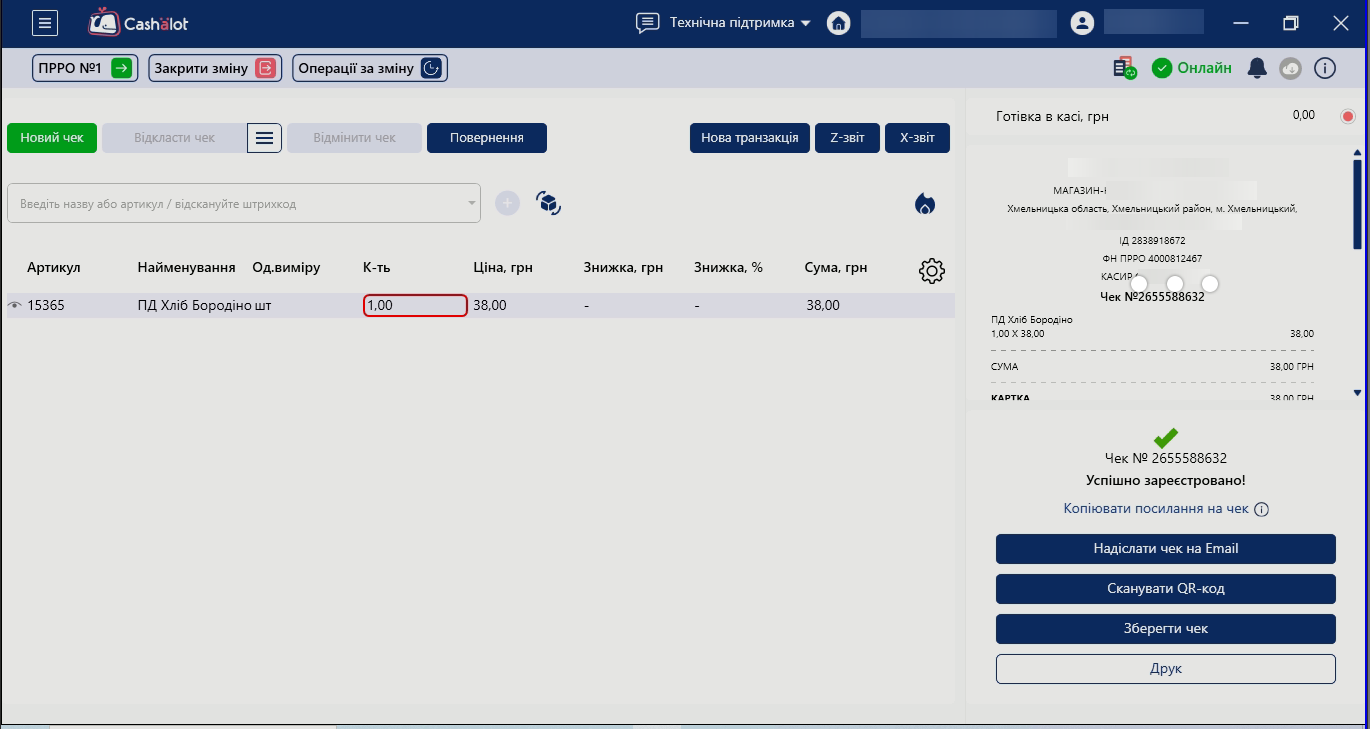Open table column settings gear

pyautogui.click(x=931, y=270)
